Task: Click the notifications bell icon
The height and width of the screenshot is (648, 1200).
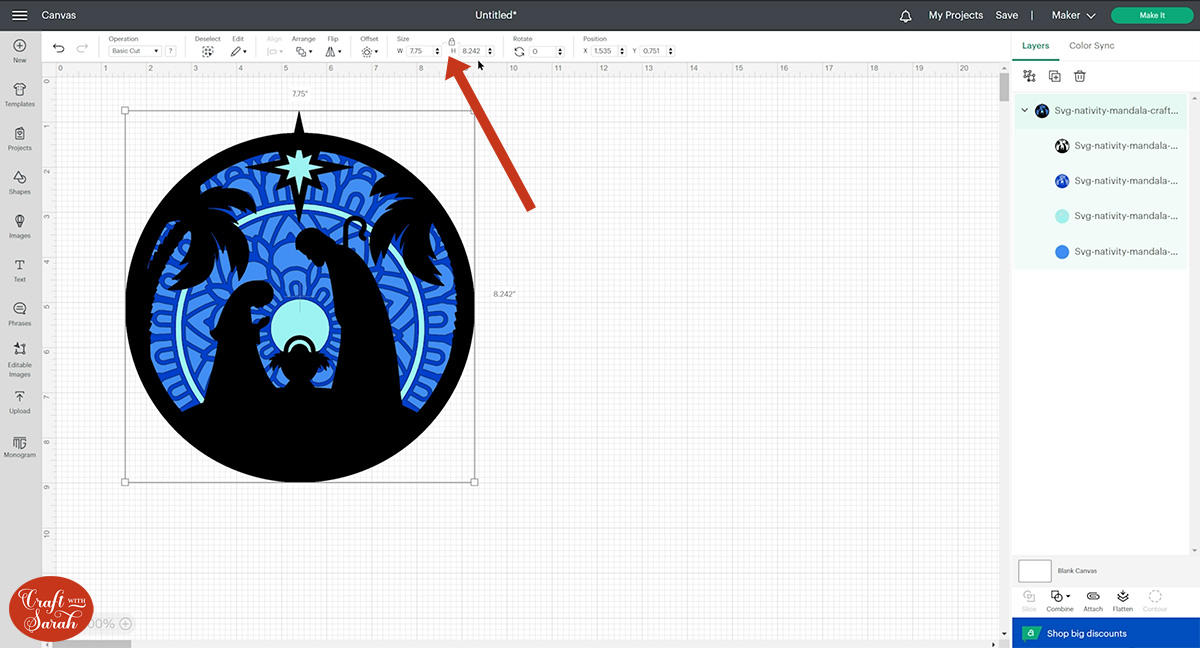Action: click(906, 15)
